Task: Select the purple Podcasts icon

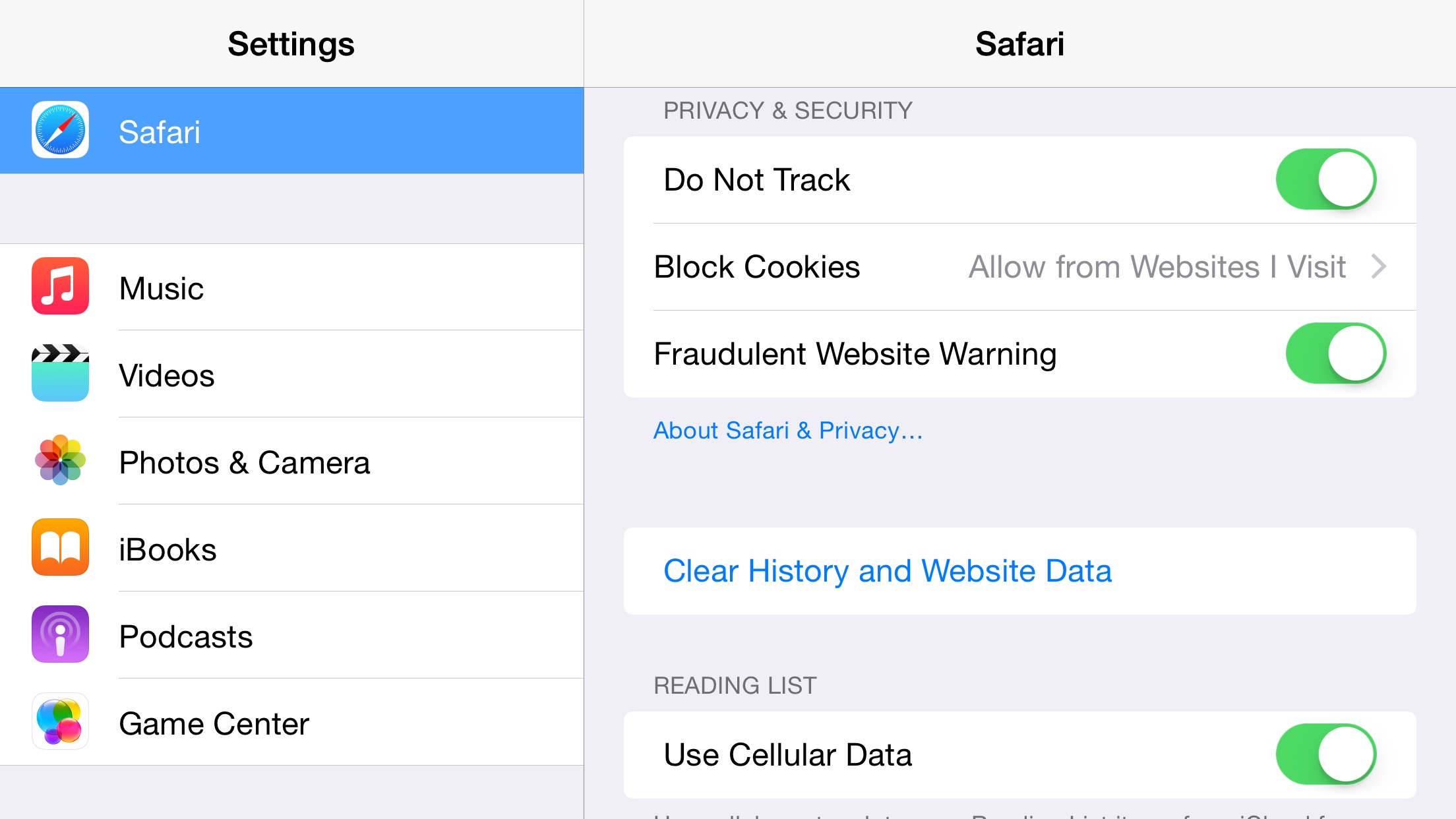Action: [x=60, y=634]
